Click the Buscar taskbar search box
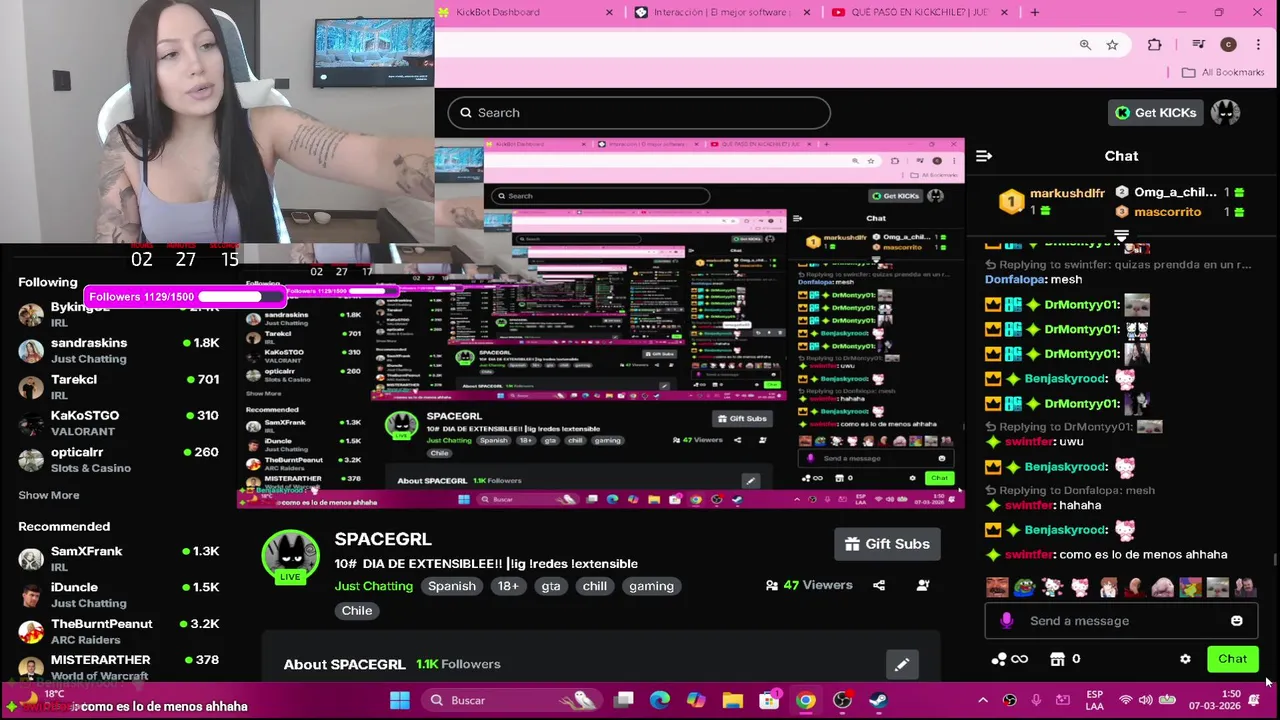This screenshot has height=720, width=1280. click(x=512, y=700)
